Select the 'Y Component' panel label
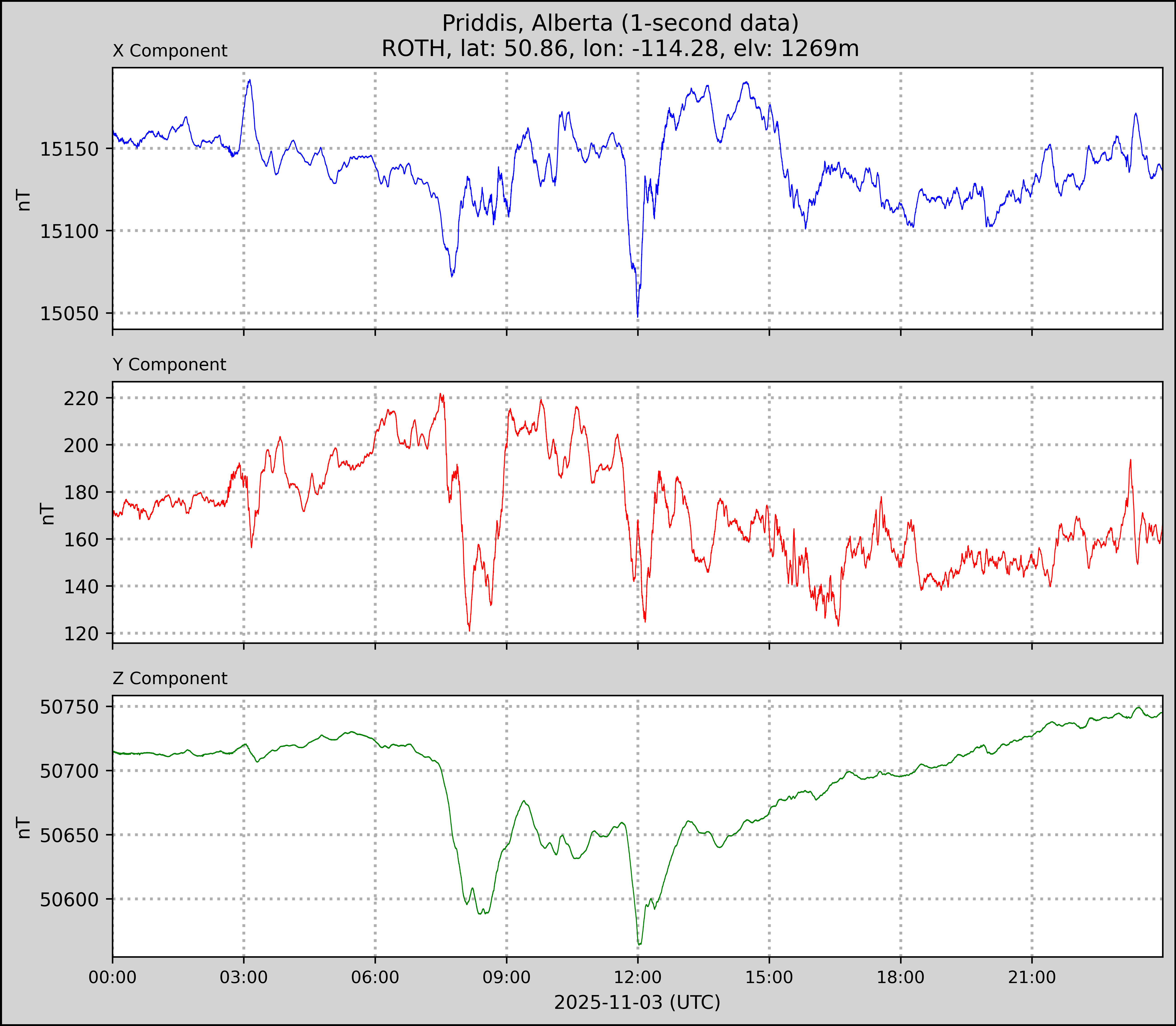The image size is (1176, 1026). tap(169, 365)
